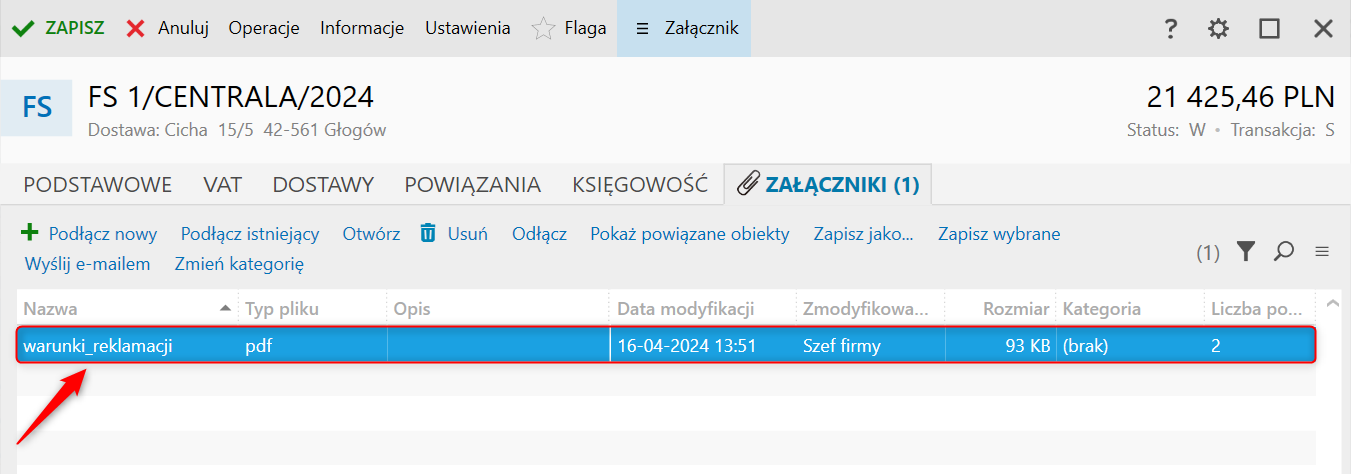Click the 93 KB size cell
Screen dimensions: 1351x474
[1001, 346]
